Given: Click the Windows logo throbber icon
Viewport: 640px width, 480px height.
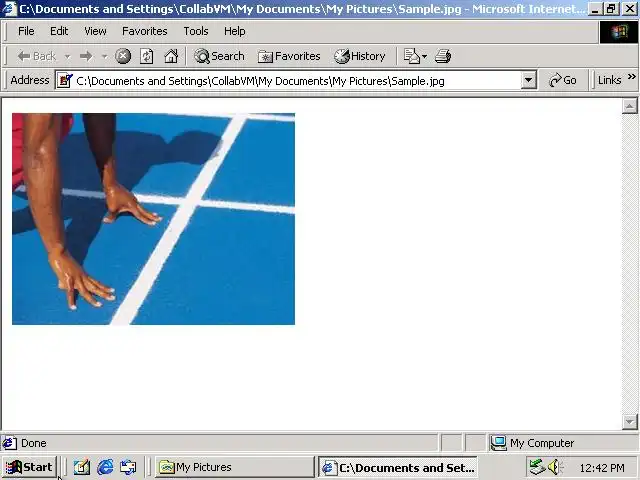Looking at the screenshot, I should pyautogui.click(x=619, y=31).
